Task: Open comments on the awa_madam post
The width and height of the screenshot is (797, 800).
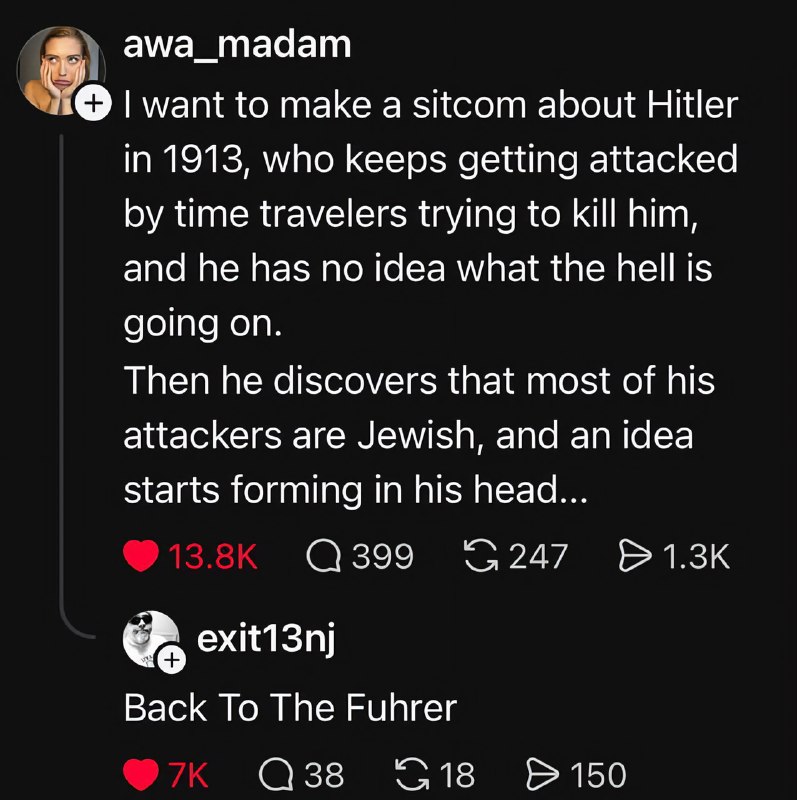Action: click(323, 556)
